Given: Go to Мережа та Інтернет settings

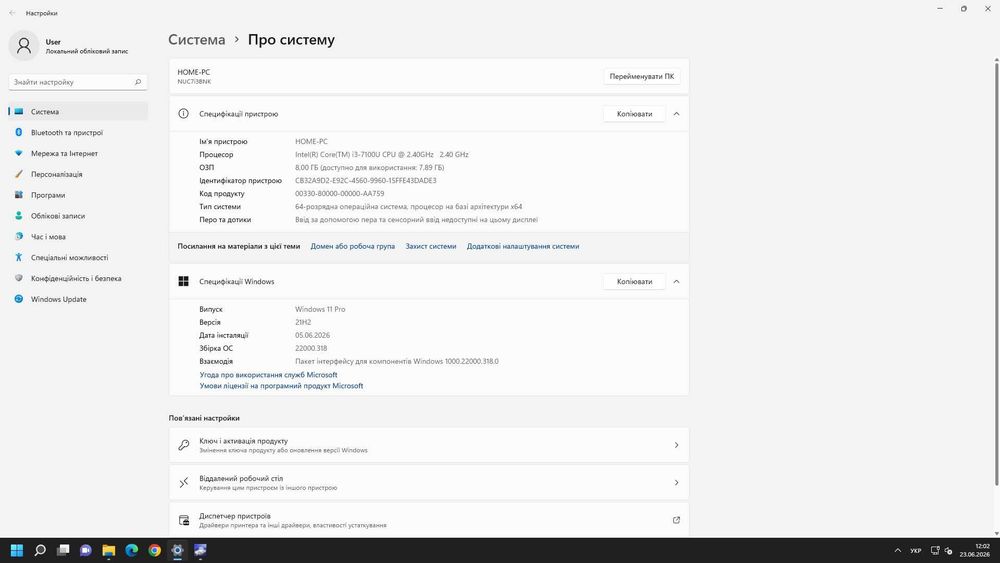Looking at the screenshot, I should (78, 154).
